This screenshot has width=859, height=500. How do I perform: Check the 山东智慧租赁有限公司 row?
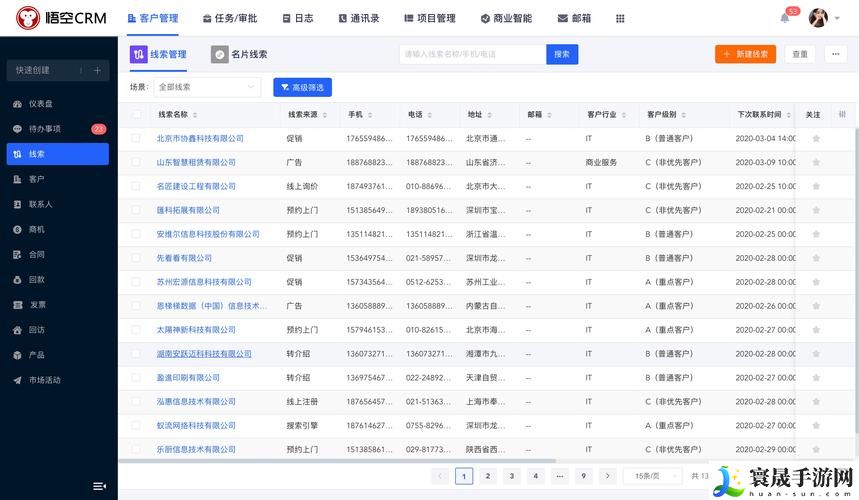point(136,162)
